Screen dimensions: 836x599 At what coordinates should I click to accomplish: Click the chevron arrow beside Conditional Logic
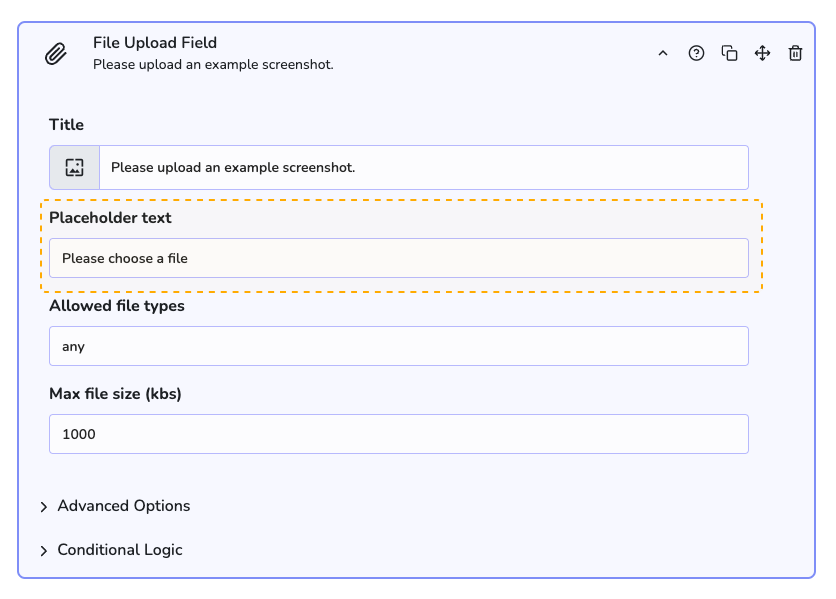point(44,551)
